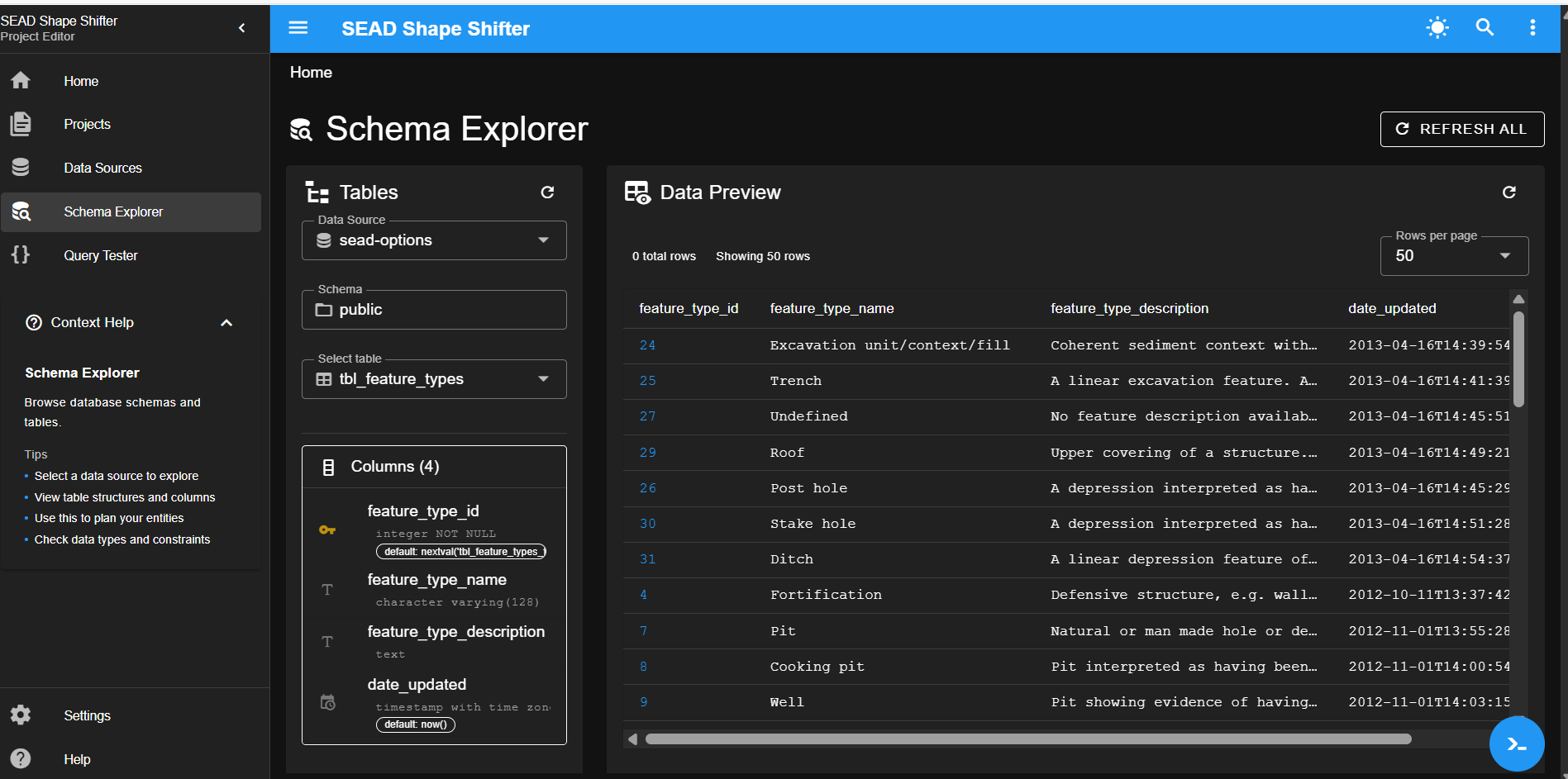Open the three-dot more options menu
Image resolution: width=1568 pixels, height=779 pixels.
pyautogui.click(x=1532, y=28)
